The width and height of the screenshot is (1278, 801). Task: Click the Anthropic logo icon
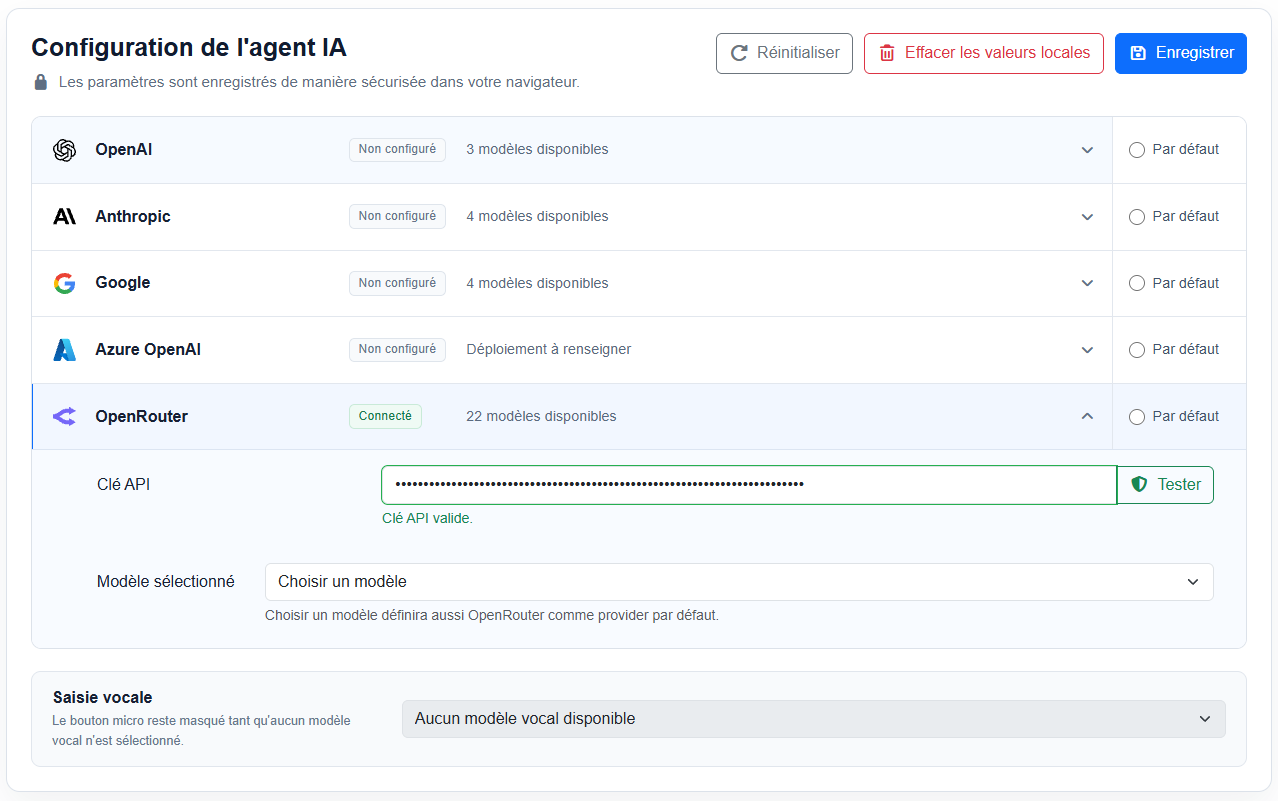click(65, 217)
